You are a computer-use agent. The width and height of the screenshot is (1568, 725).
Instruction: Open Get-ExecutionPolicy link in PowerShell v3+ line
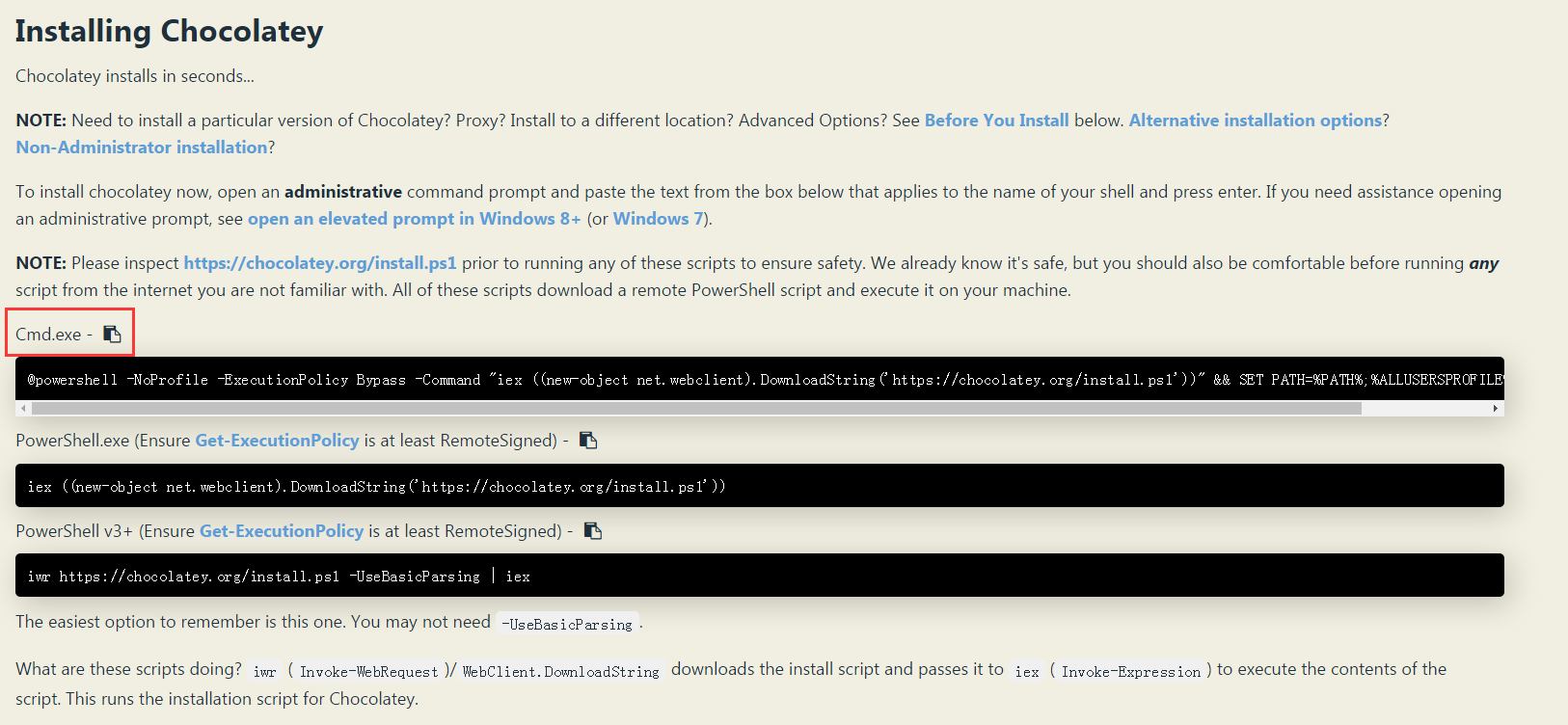pos(282,531)
